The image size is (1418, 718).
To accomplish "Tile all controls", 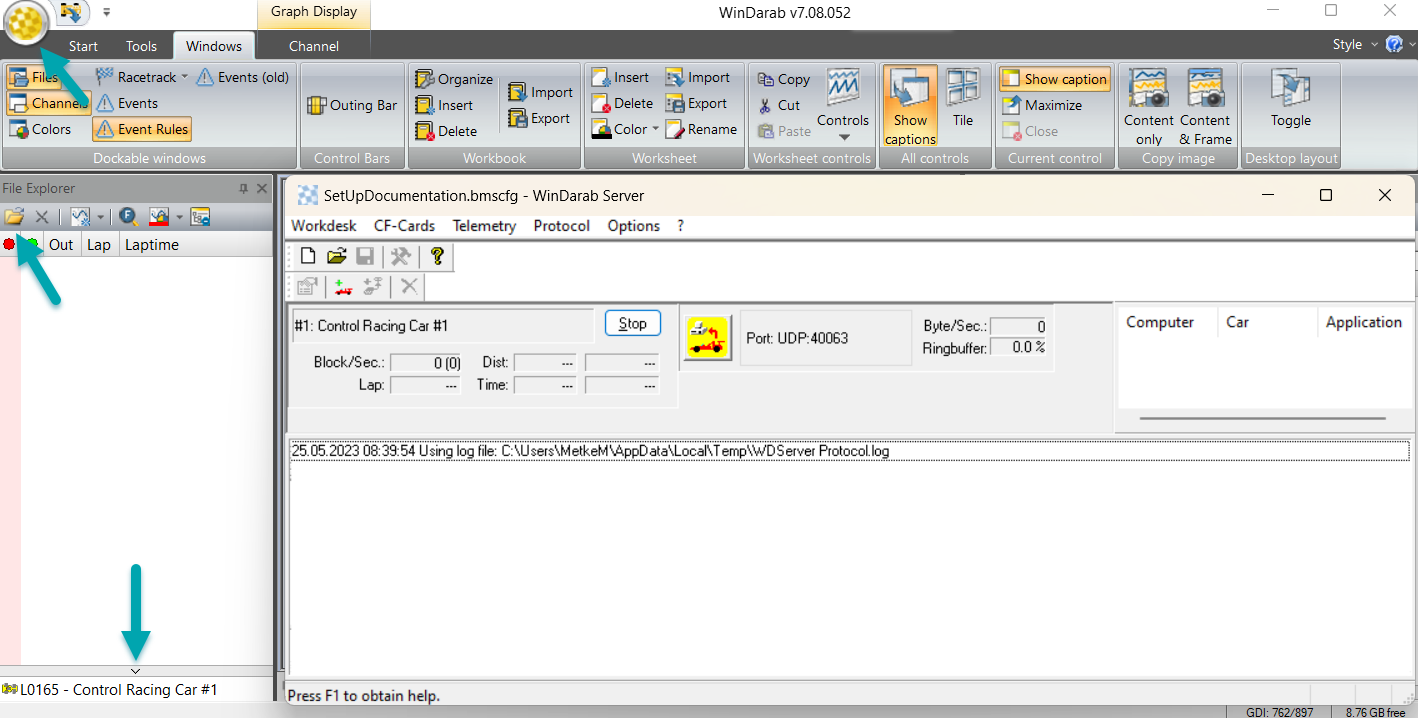I will click(962, 98).
